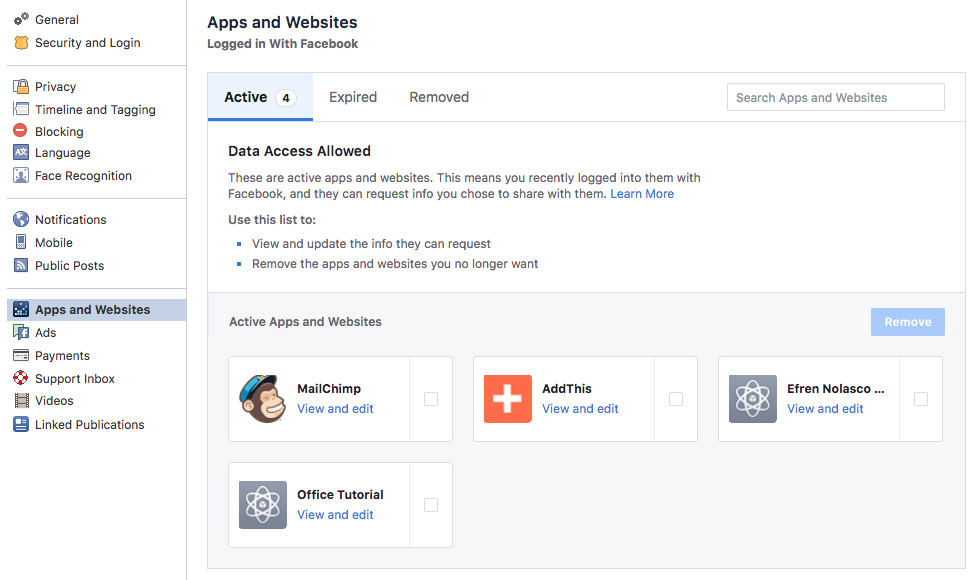Click the Language icon
The width and height of the screenshot is (980, 580).
(x=21, y=152)
